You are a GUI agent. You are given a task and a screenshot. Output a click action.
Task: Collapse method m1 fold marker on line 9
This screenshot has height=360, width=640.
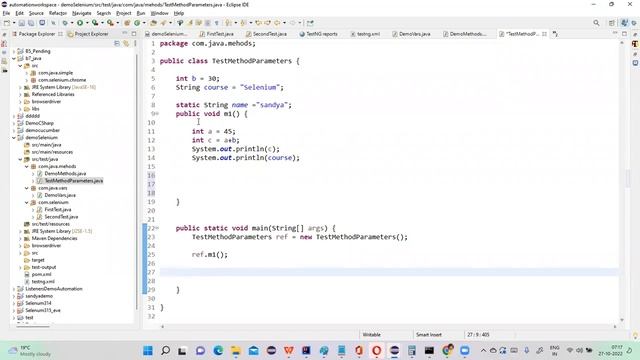pyautogui.click(x=158, y=114)
